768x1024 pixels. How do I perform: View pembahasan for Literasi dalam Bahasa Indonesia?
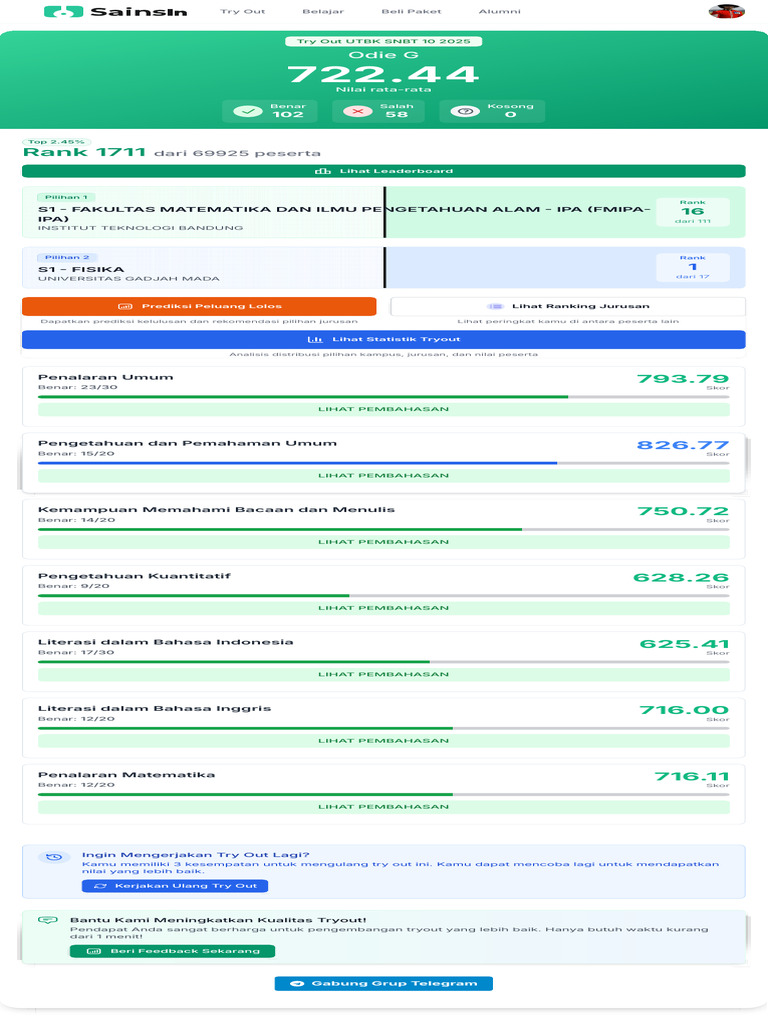tap(383, 675)
